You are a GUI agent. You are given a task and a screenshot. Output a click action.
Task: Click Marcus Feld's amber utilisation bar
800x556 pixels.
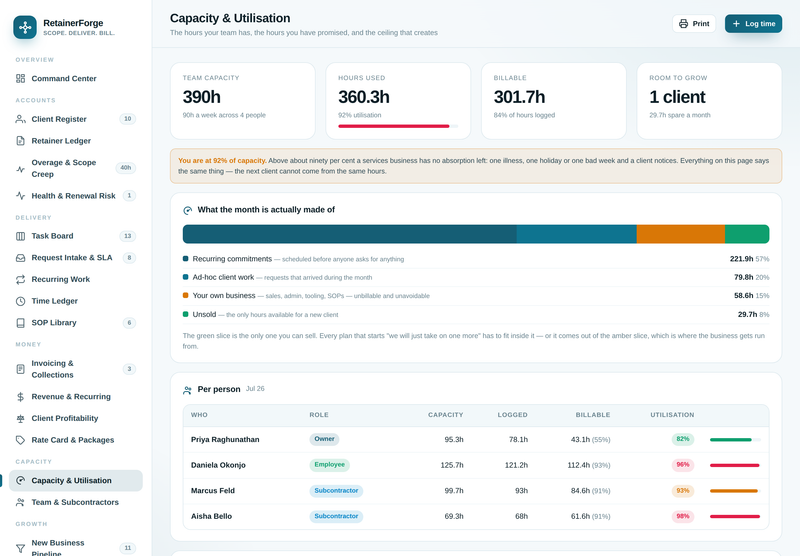(x=733, y=491)
